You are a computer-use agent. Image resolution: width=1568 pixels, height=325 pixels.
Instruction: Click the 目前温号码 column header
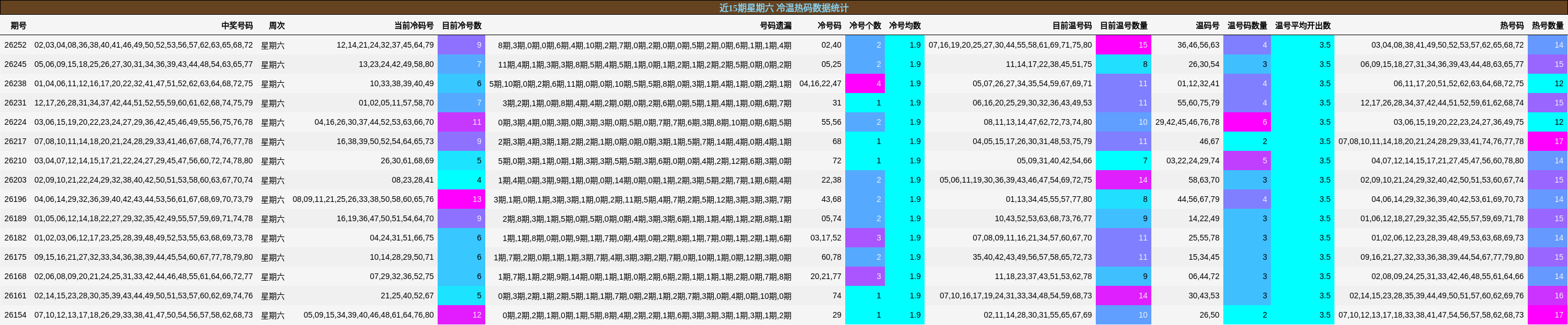tap(1072, 26)
